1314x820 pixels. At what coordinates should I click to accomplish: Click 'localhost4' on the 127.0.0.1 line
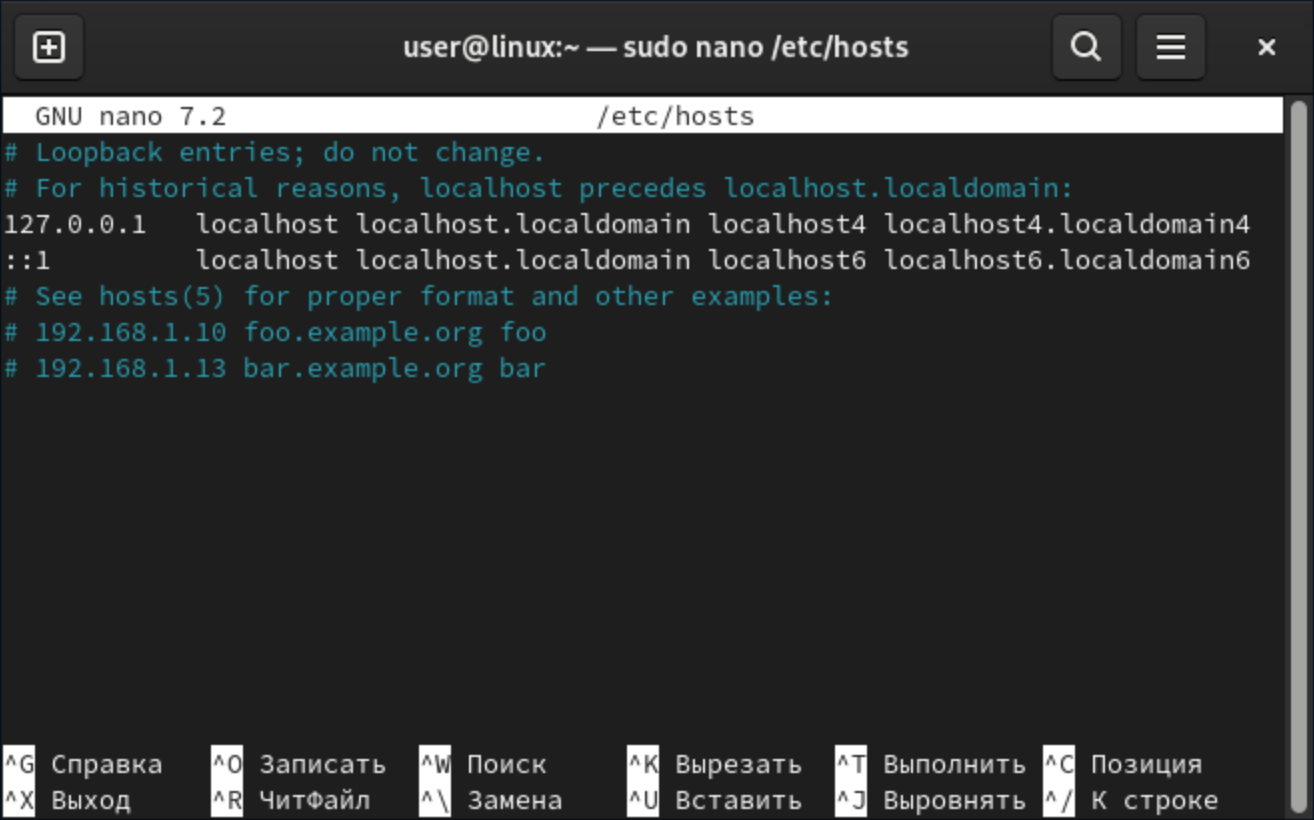[787, 225]
